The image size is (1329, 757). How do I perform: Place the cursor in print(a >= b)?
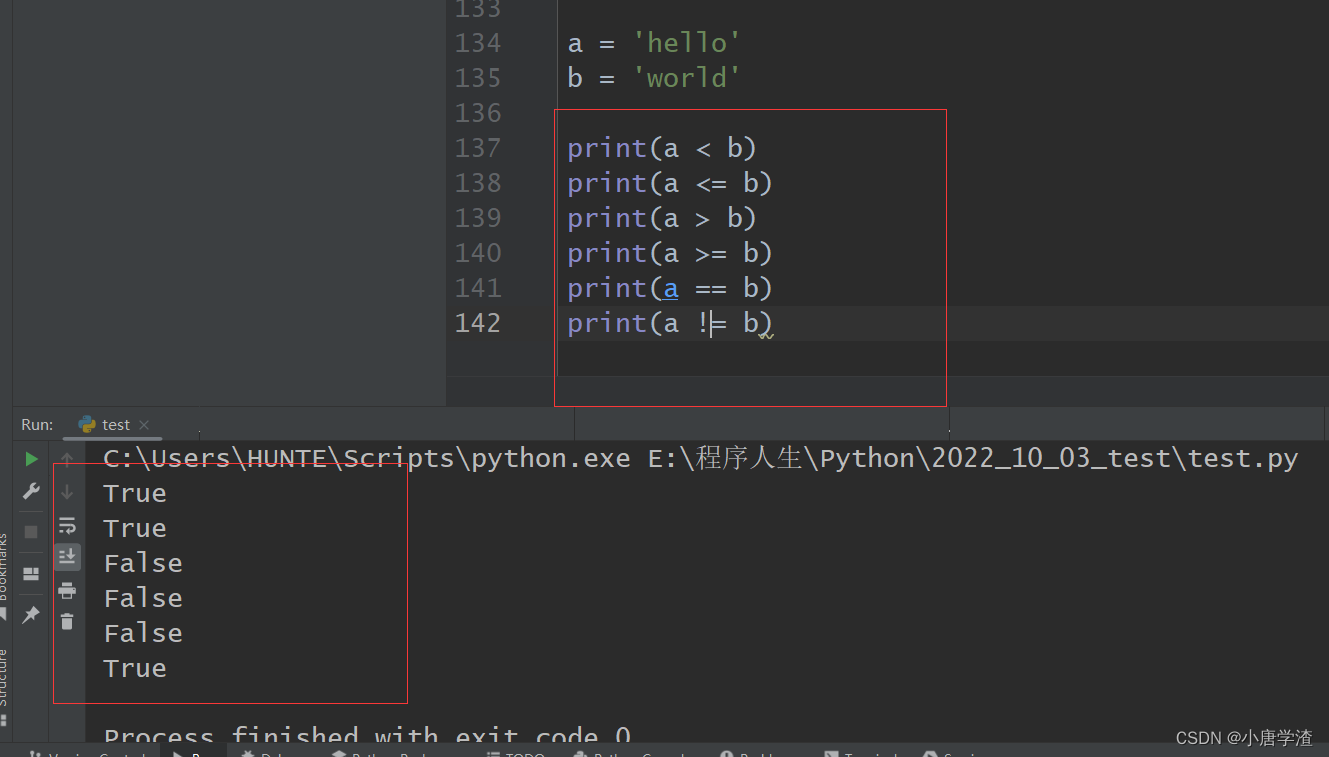[x=670, y=253]
